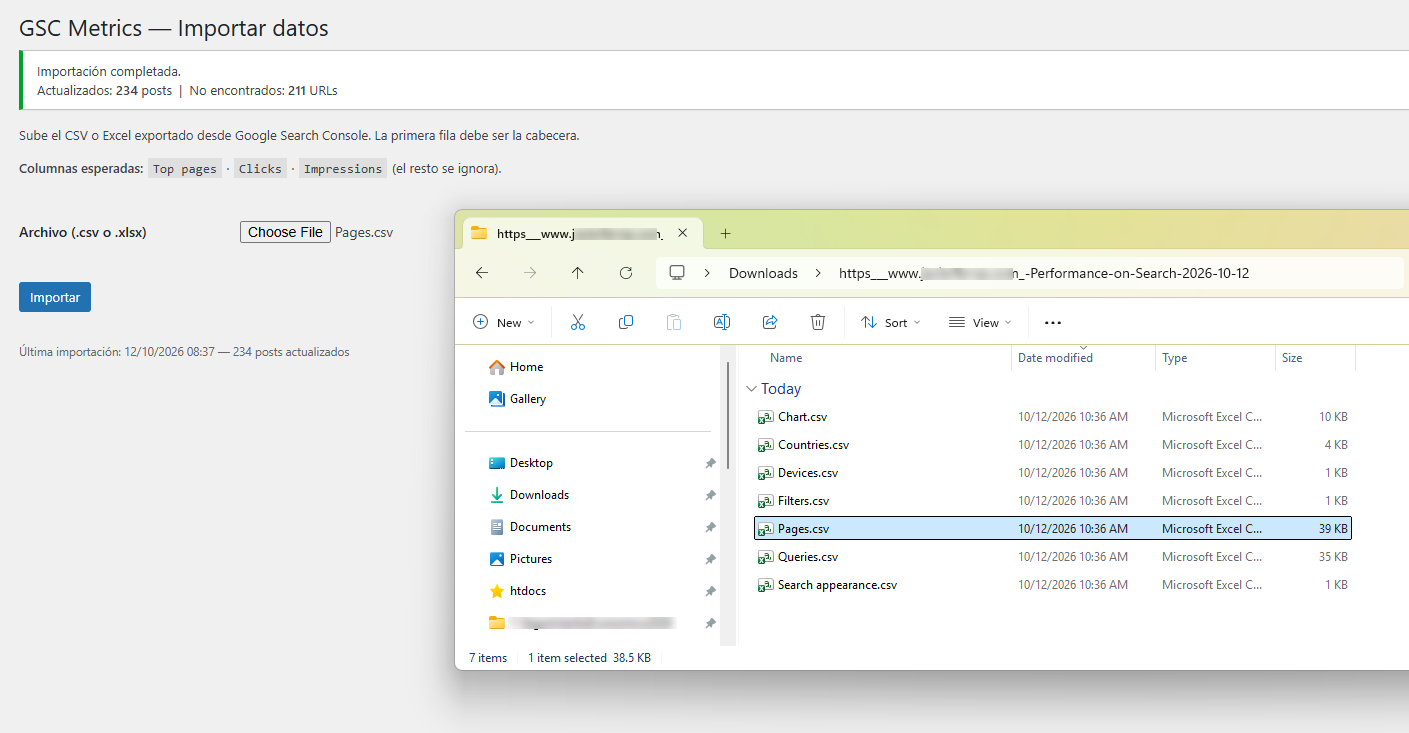Collapse the Today group chevron

click(751, 389)
